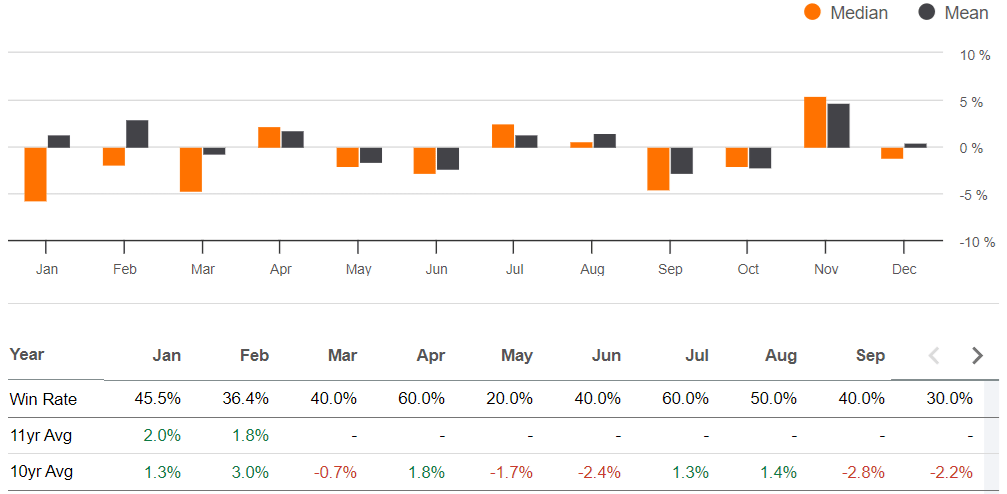Click the November median orange bar
Screen dimensions: 1007x494
815,122
